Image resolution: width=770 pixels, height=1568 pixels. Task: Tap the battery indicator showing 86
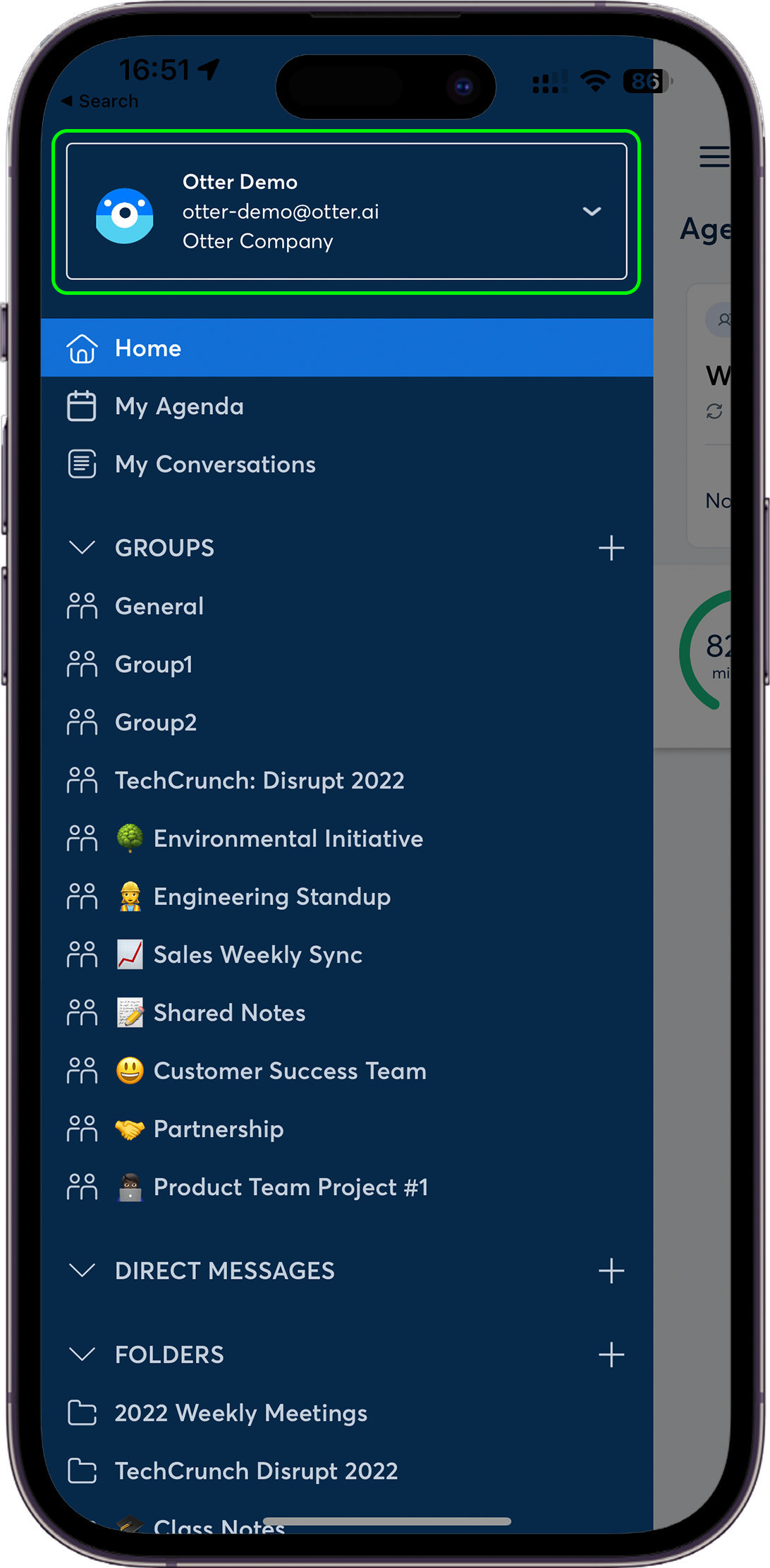tap(647, 81)
